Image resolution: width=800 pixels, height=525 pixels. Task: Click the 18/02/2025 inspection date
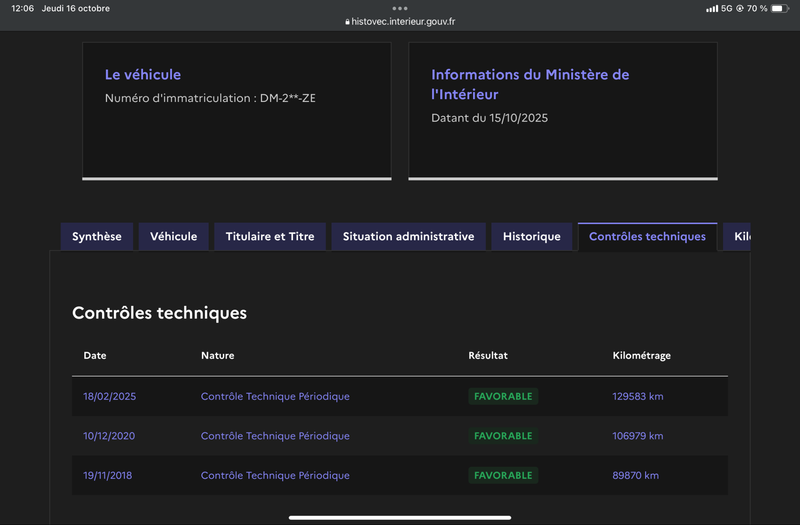pos(109,397)
